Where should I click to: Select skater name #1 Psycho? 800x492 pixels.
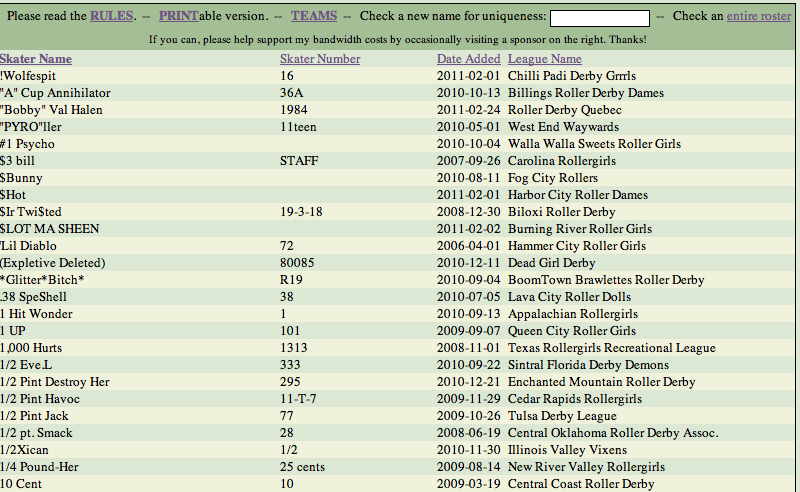(x=27, y=144)
